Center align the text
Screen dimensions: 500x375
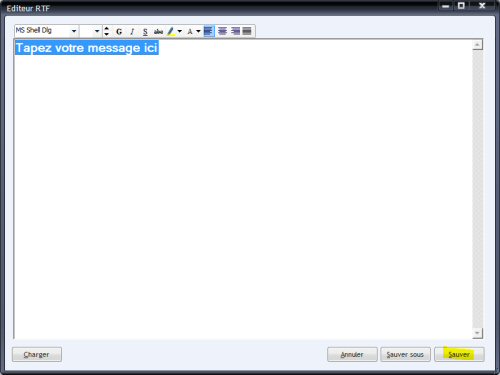(x=222, y=31)
